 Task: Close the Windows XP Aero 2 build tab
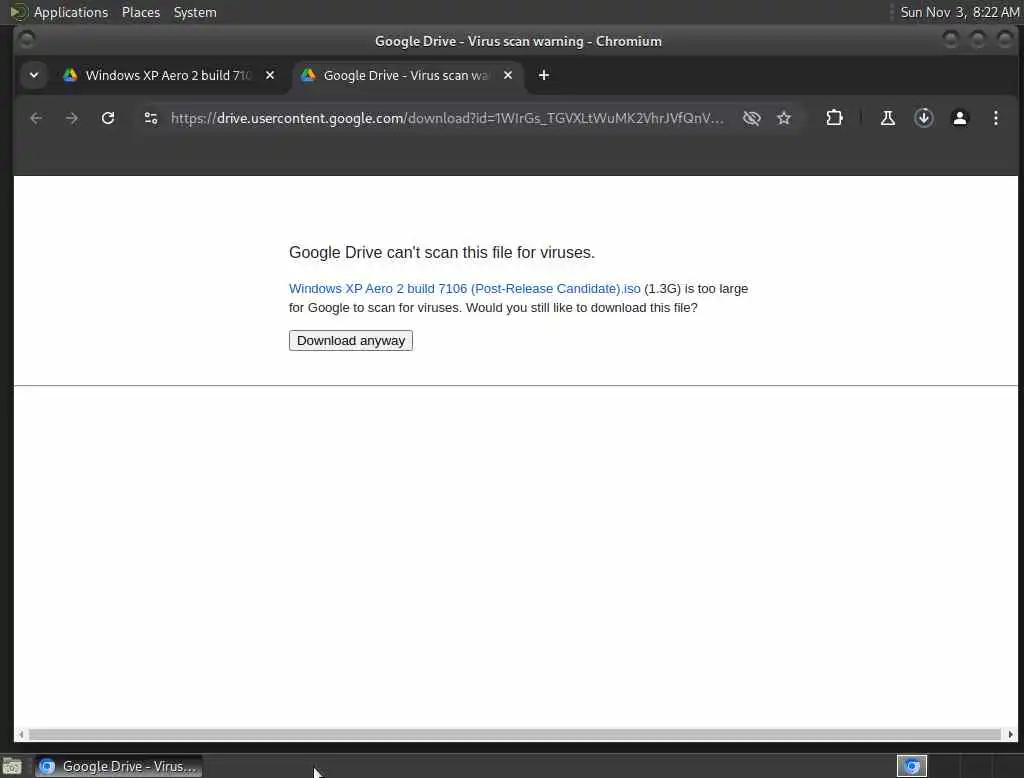click(x=270, y=75)
